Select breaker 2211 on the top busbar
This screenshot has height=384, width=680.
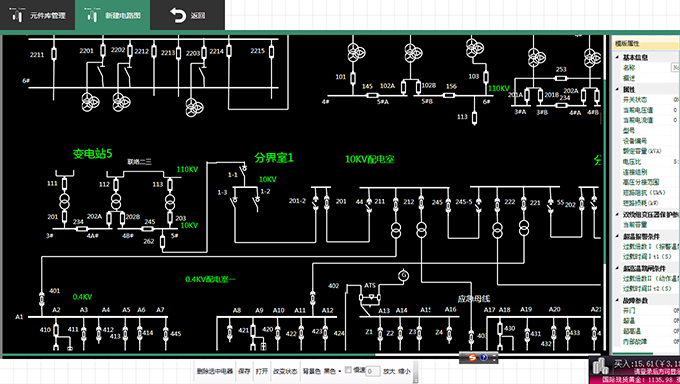point(54,54)
